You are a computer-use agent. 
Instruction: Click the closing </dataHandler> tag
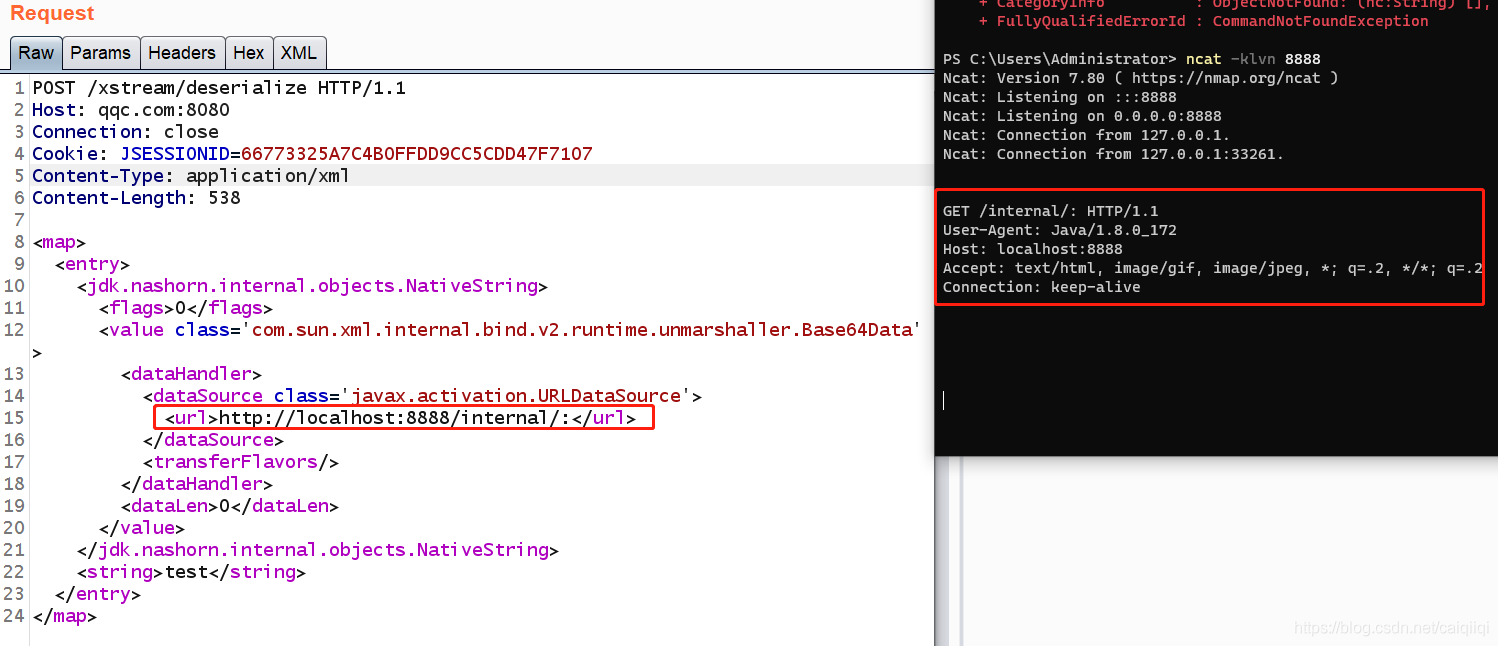click(196, 484)
